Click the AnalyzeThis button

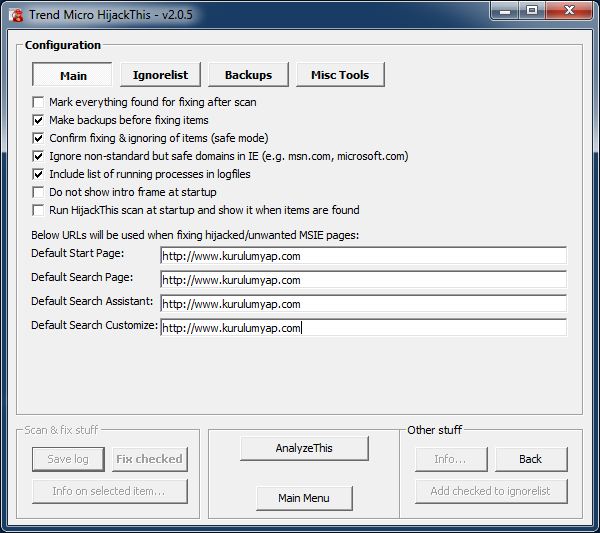tap(304, 448)
